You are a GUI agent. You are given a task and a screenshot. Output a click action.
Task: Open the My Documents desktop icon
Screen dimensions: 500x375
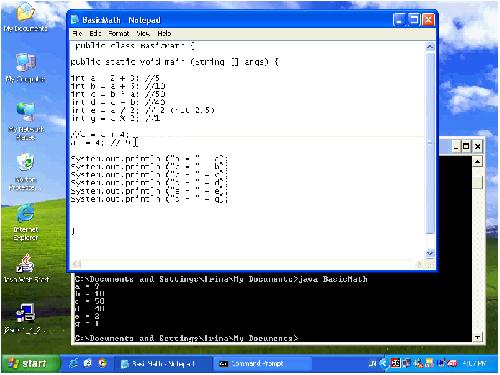[25, 17]
